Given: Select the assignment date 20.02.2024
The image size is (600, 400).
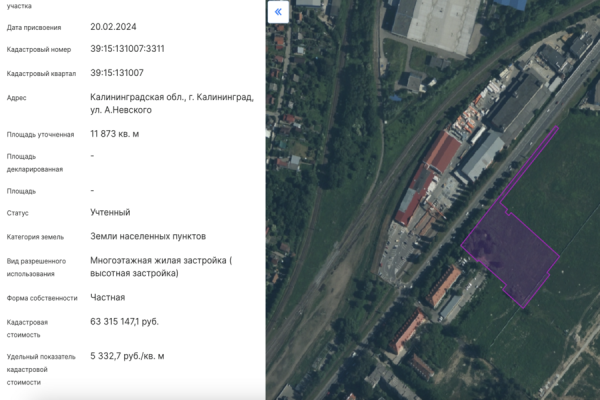Looking at the screenshot, I should tap(116, 27).
